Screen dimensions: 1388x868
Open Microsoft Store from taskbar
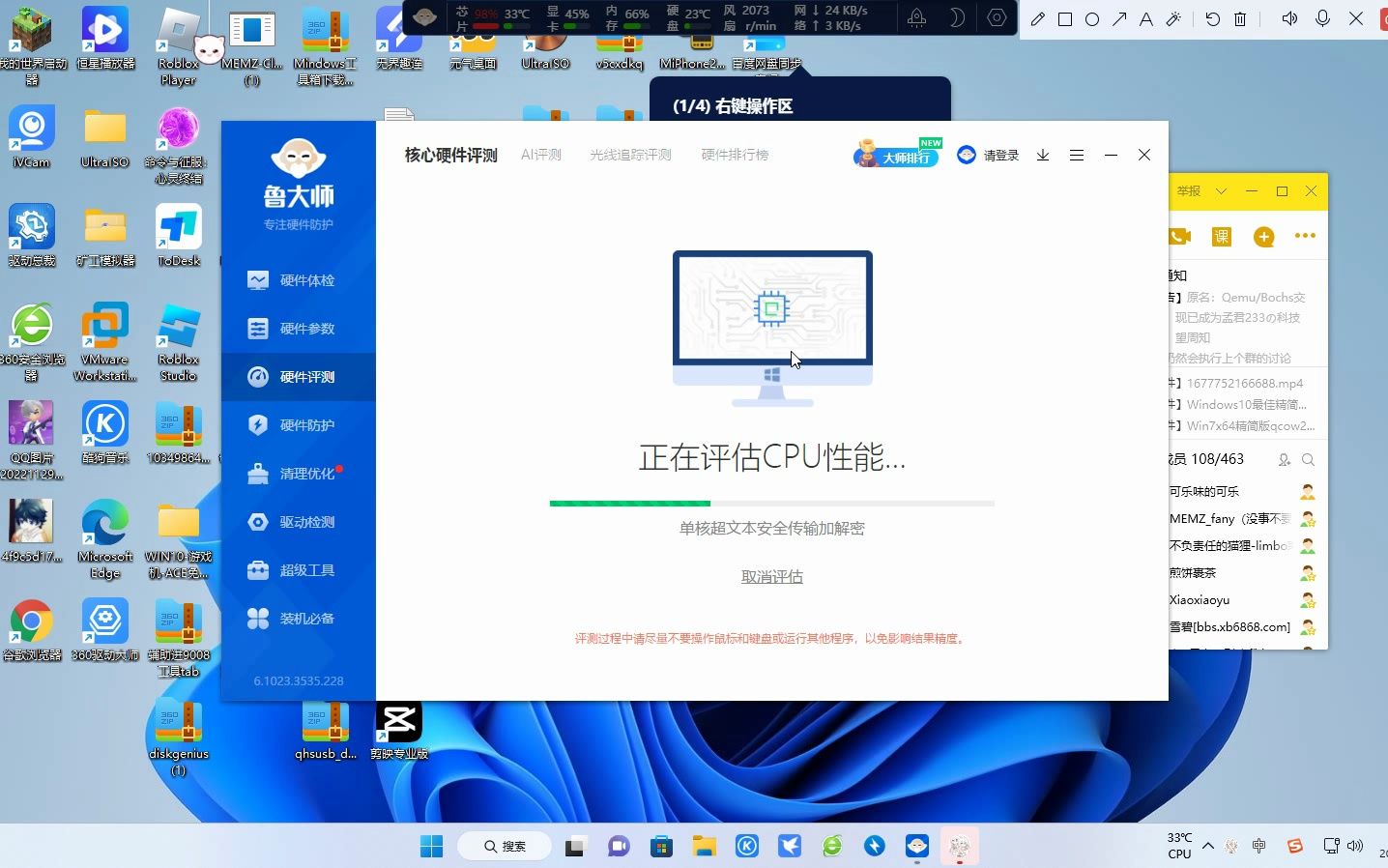(x=661, y=847)
